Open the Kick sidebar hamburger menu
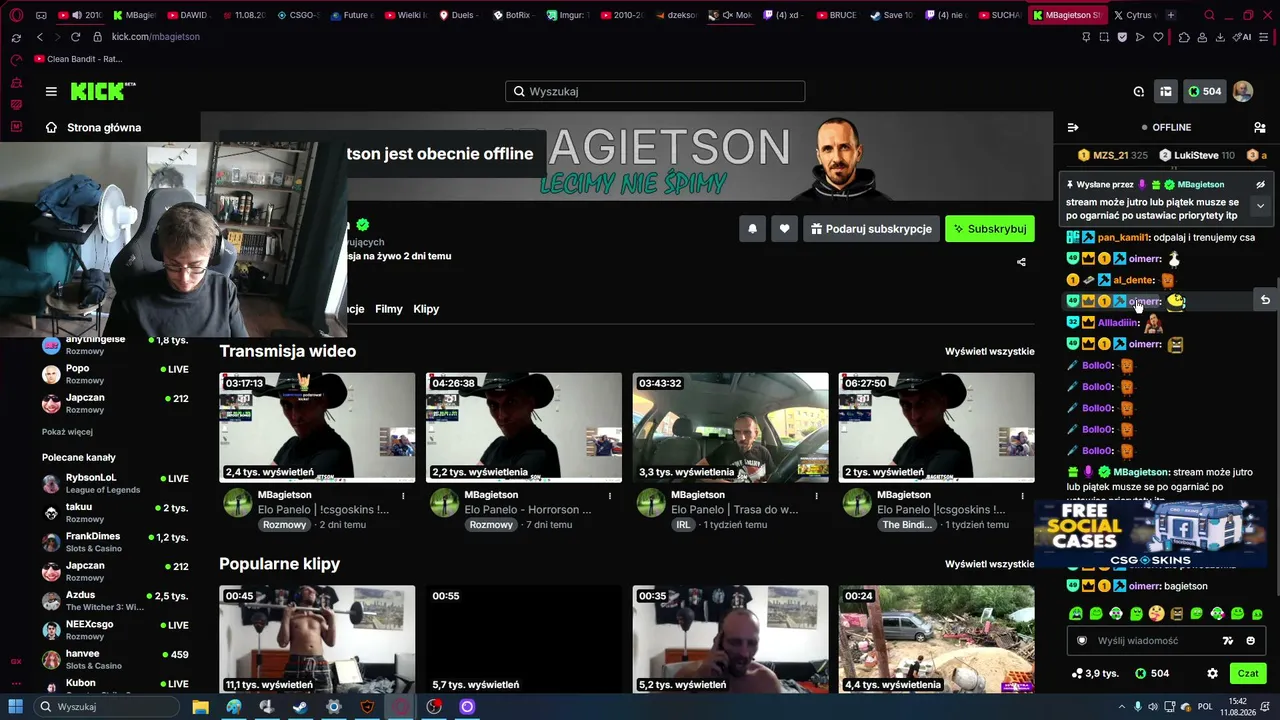 tap(51, 91)
